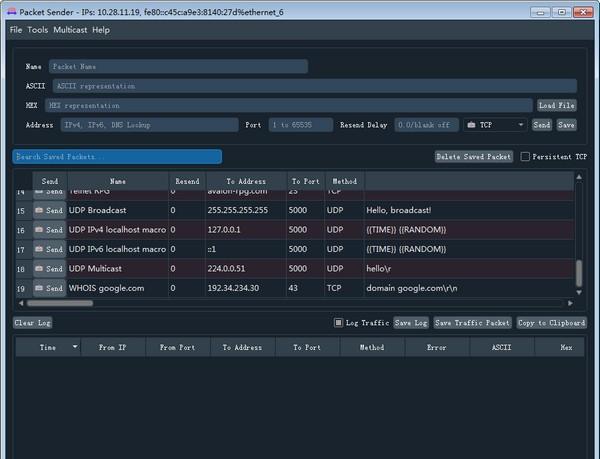Select the 'UDP Broadcast' packet name
Viewport: 600px width, 459px height.
tap(97, 210)
